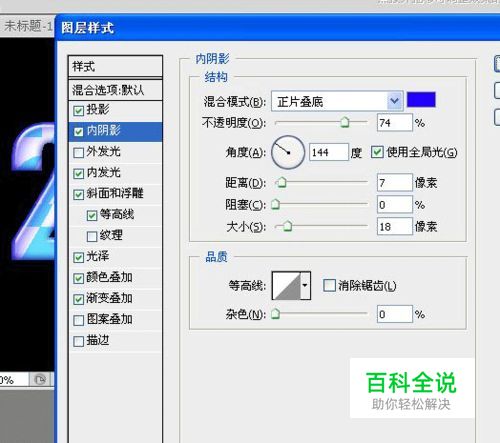Select 混合选项:默认 blending options row
Screen dimensions: 500x443
click(115, 90)
